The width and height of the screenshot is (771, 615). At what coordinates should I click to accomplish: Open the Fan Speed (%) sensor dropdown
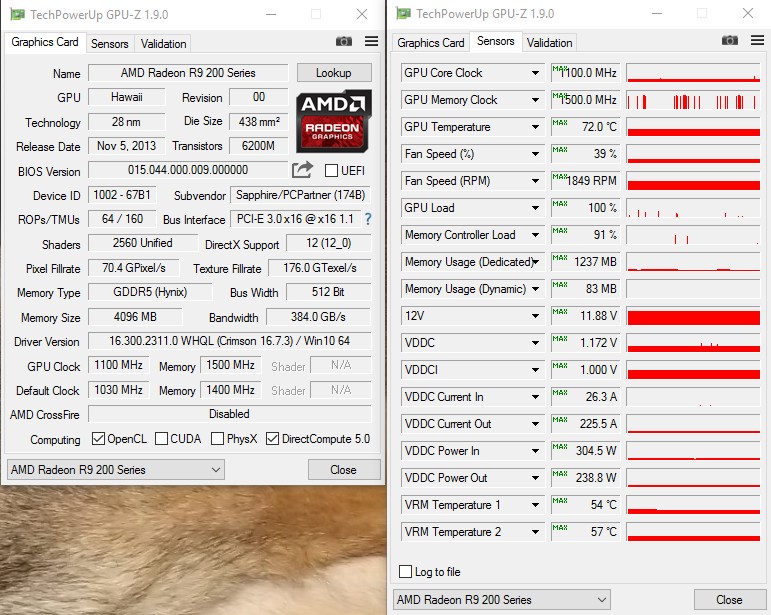click(x=535, y=154)
